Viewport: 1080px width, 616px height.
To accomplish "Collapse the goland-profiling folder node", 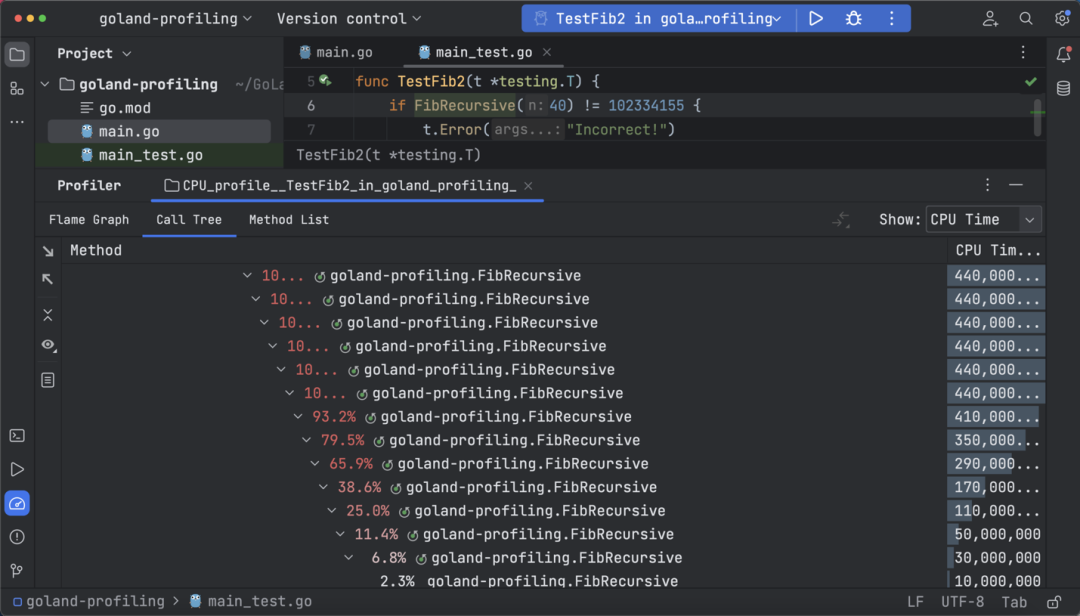I will [x=45, y=84].
